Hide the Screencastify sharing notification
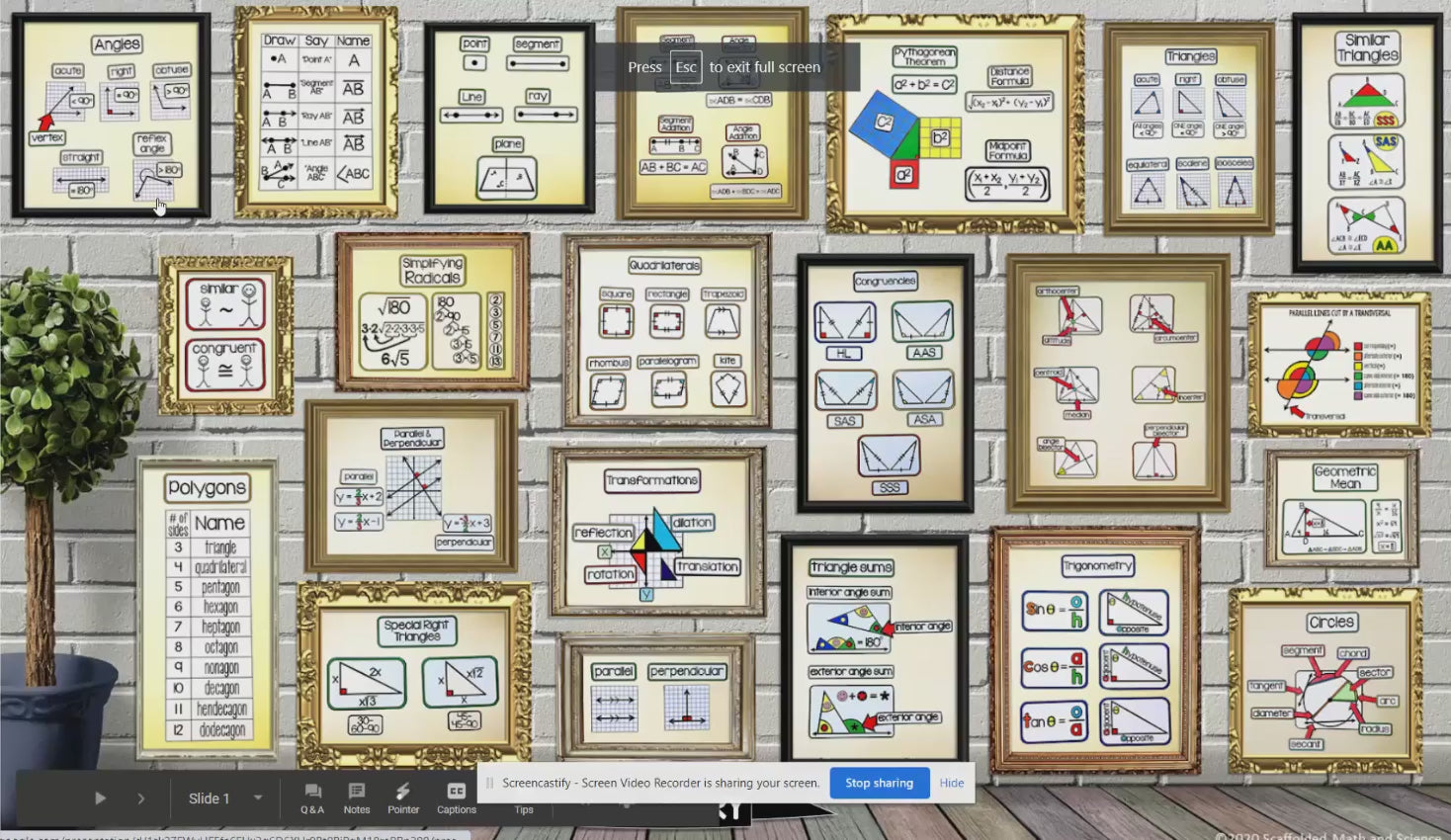The height and width of the screenshot is (840, 1451). point(951,783)
